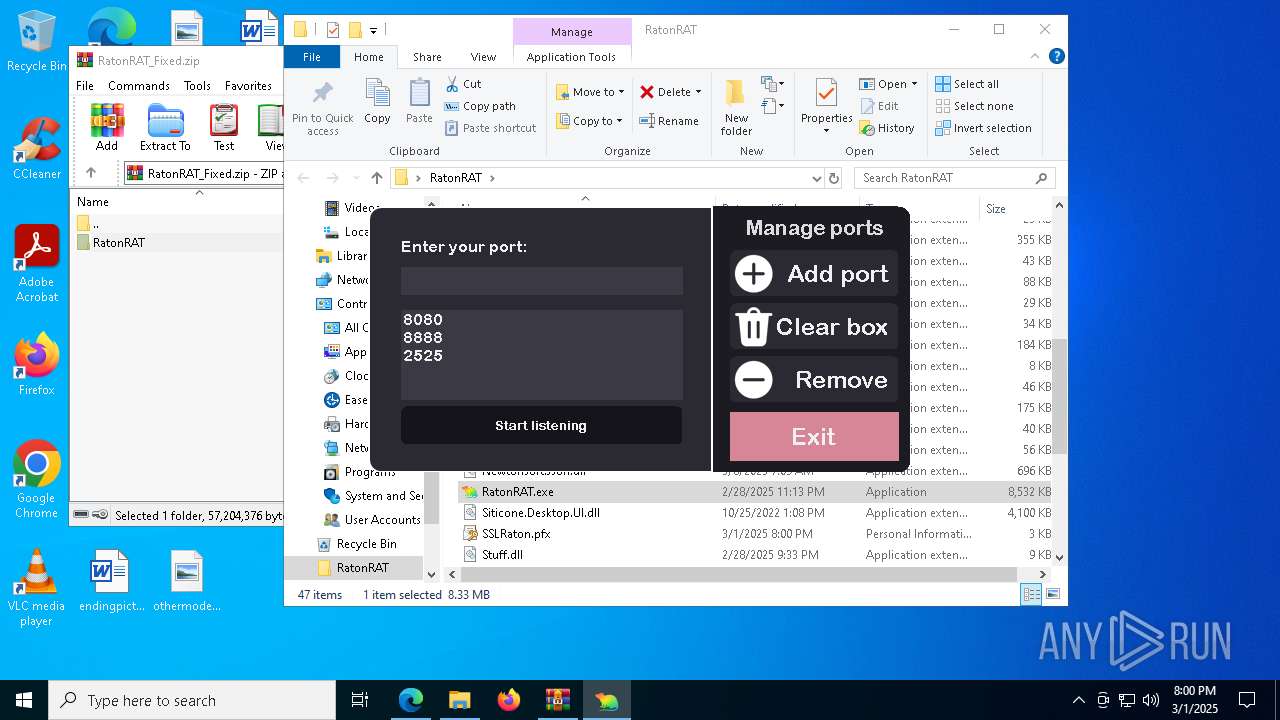This screenshot has width=1280, height=720.
Task: Open WinRAR Favorites menu
Action: [248, 86]
